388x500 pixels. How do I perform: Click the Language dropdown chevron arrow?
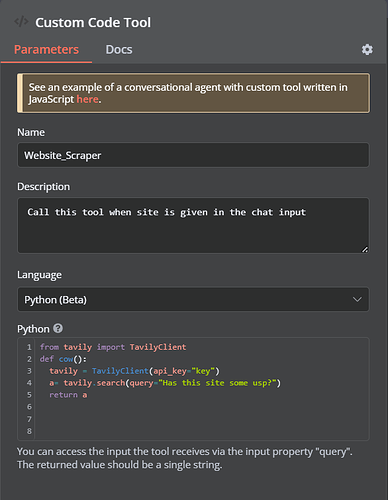tap(357, 299)
